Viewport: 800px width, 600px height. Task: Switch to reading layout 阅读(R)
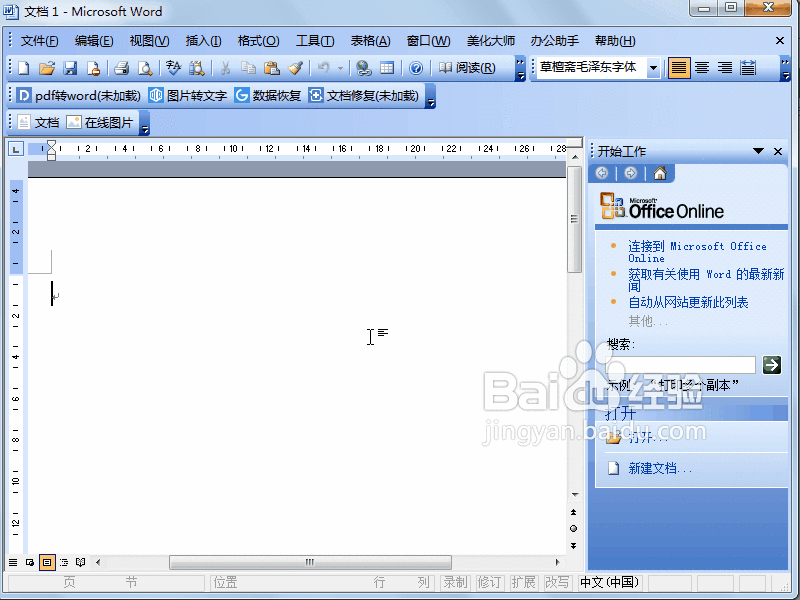click(x=467, y=68)
